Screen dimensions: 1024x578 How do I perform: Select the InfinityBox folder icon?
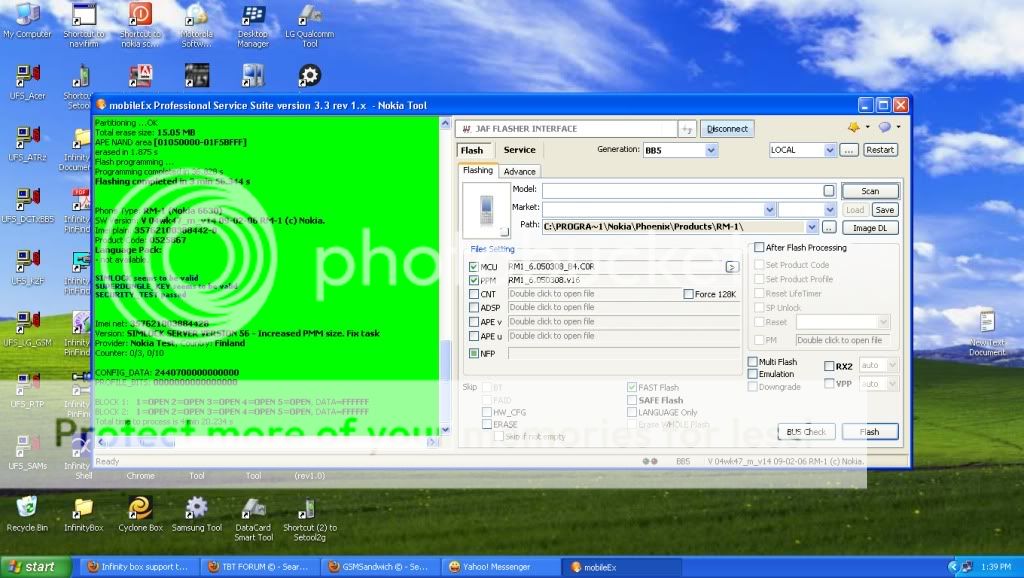(84, 514)
